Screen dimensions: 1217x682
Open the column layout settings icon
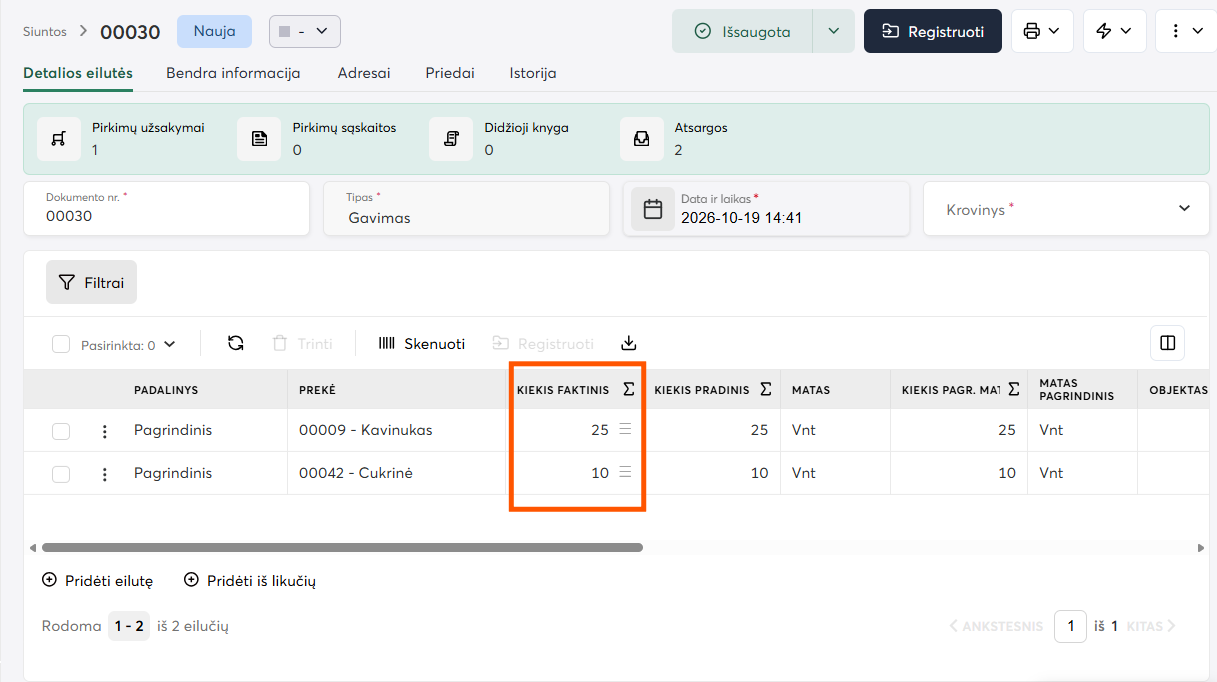(1167, 343)
